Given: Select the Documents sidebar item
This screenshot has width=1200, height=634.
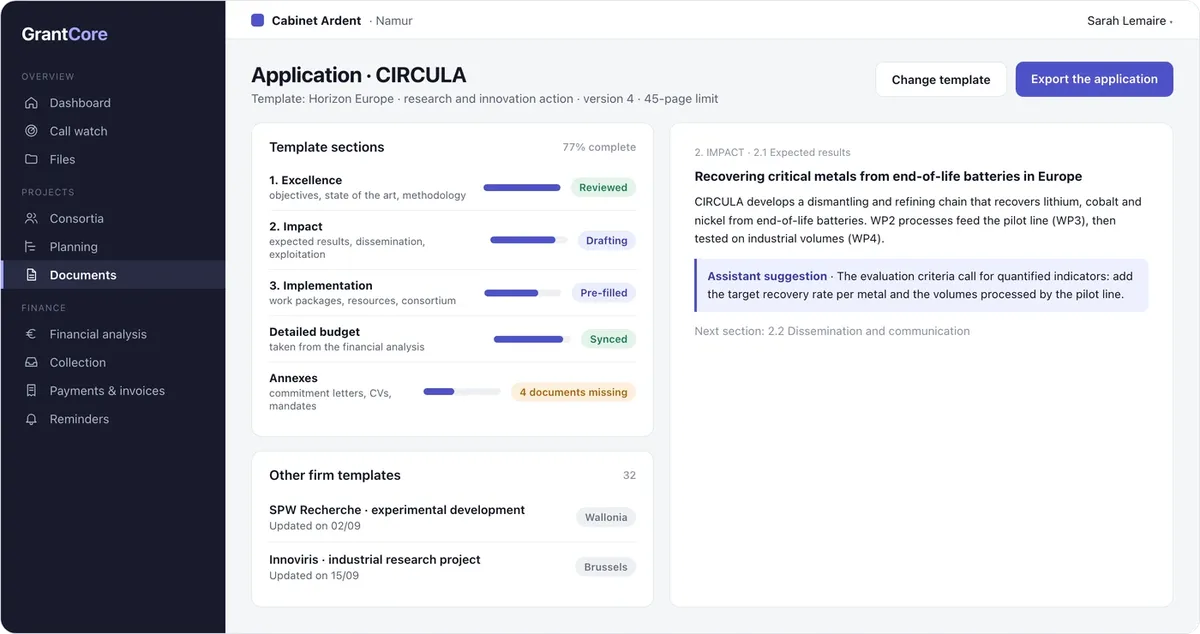Looking at the screenshot, I should point(113,275).
